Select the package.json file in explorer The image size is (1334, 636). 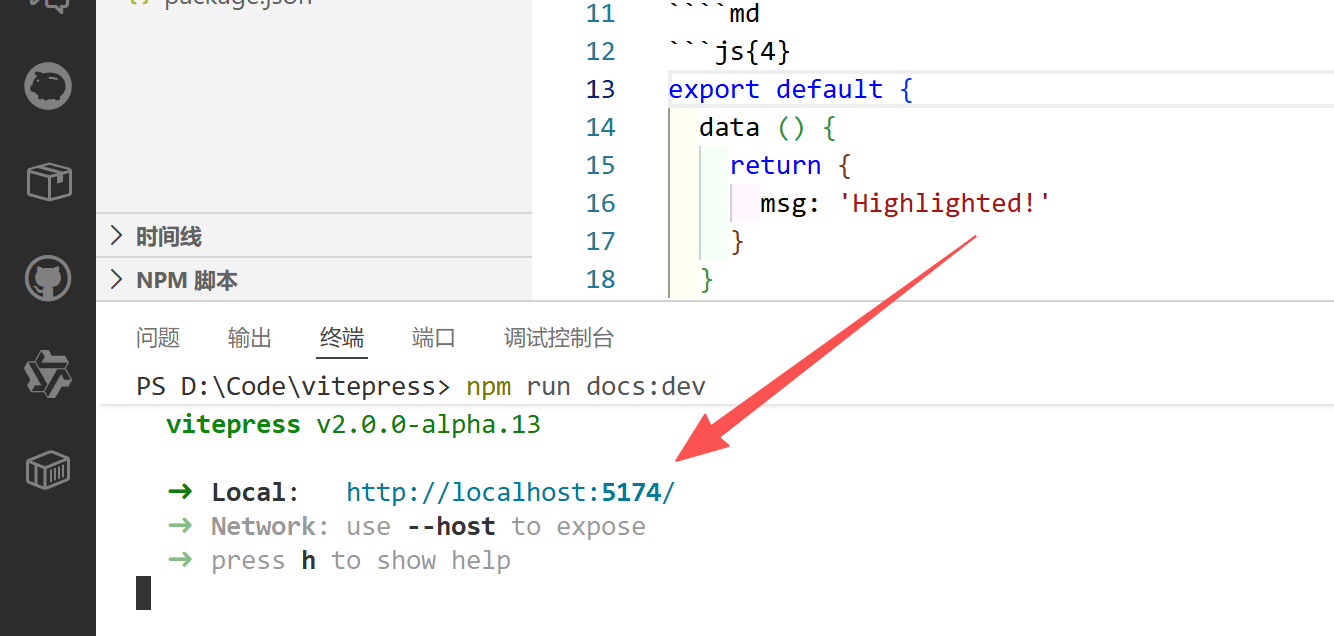pyautogui.click(x=238, y=4)
